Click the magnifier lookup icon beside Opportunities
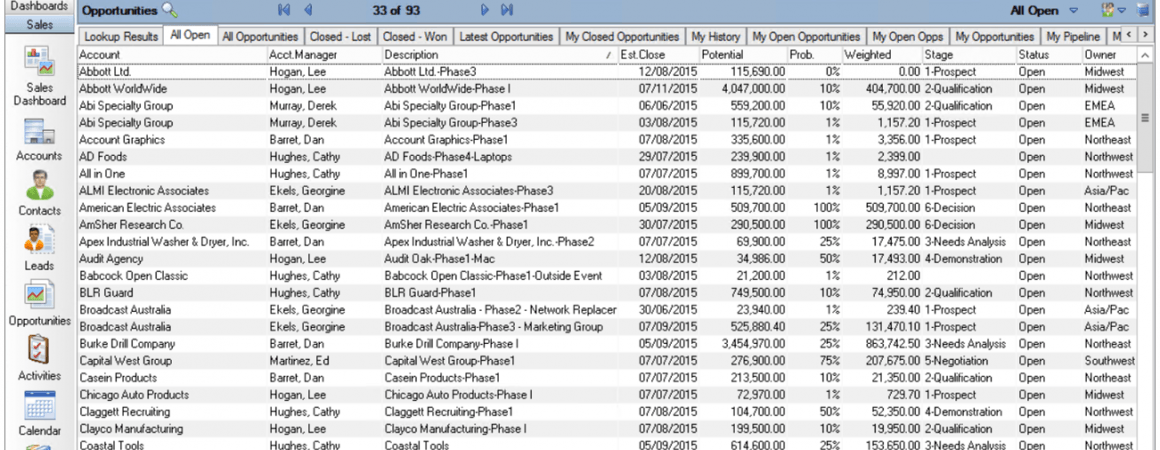The width and height of the screenshot is (1160, 450). point(170,10)
